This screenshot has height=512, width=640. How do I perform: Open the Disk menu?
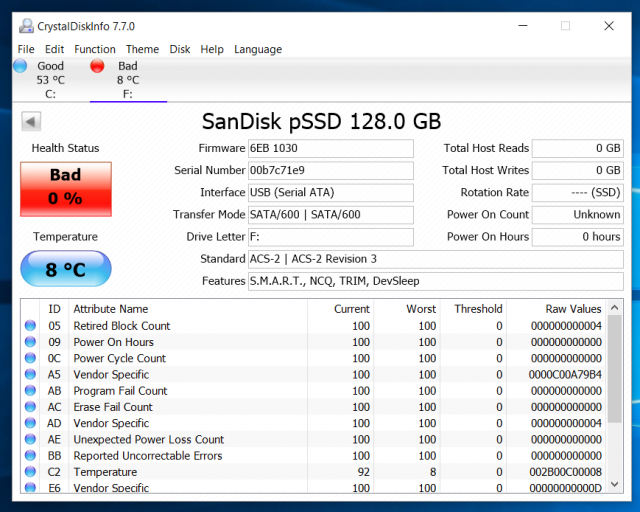(x=180, y=49)
